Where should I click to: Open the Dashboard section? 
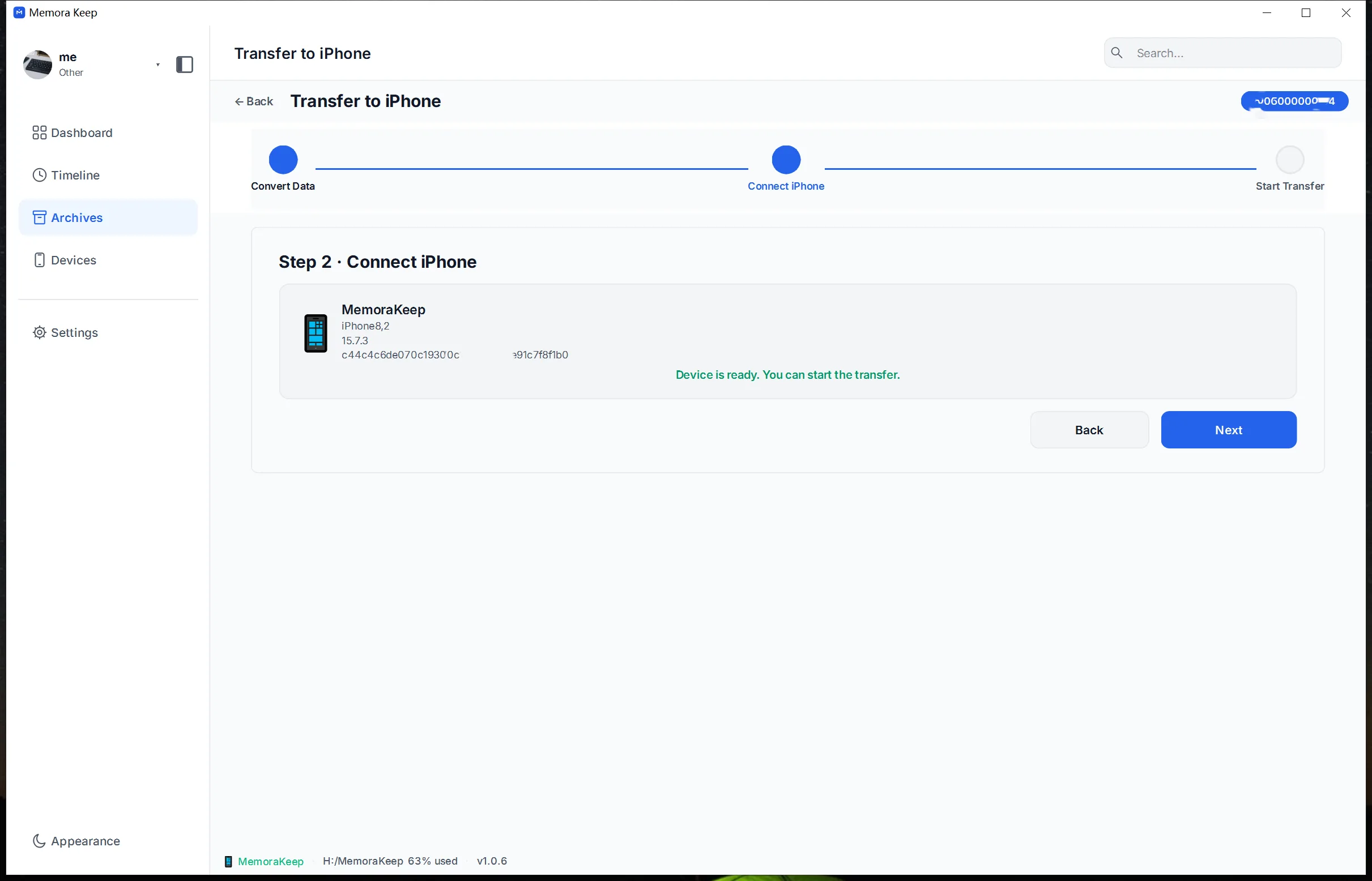tap(109, 132)
